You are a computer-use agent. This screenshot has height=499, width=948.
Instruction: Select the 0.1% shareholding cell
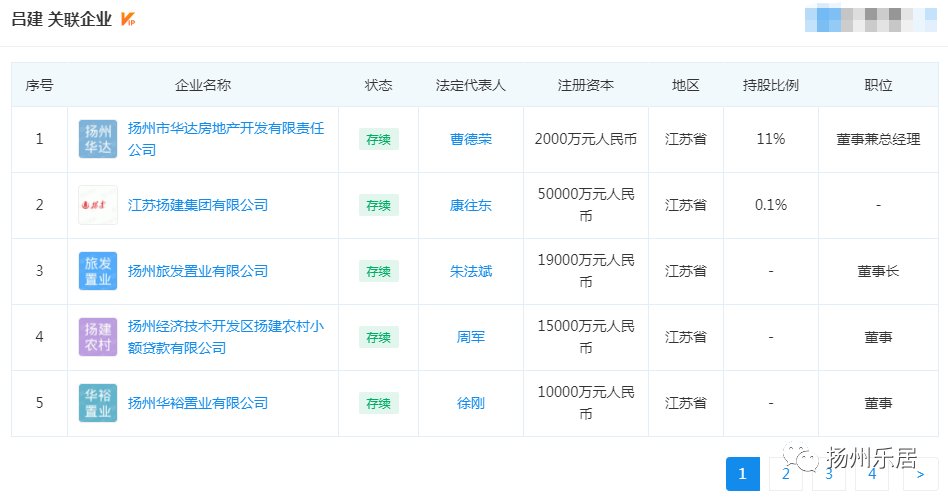click(x=771, y=205)
